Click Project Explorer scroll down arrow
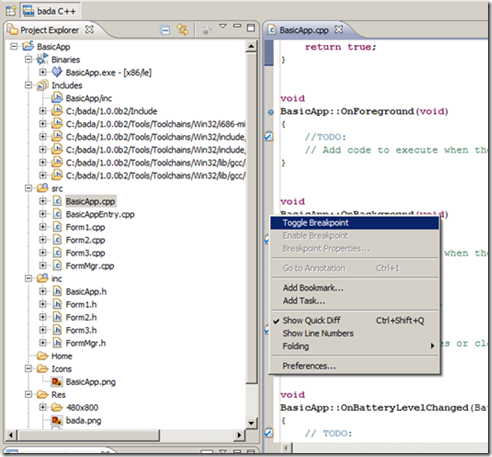Screen dimensions: 492x457 tap(251, 423)
